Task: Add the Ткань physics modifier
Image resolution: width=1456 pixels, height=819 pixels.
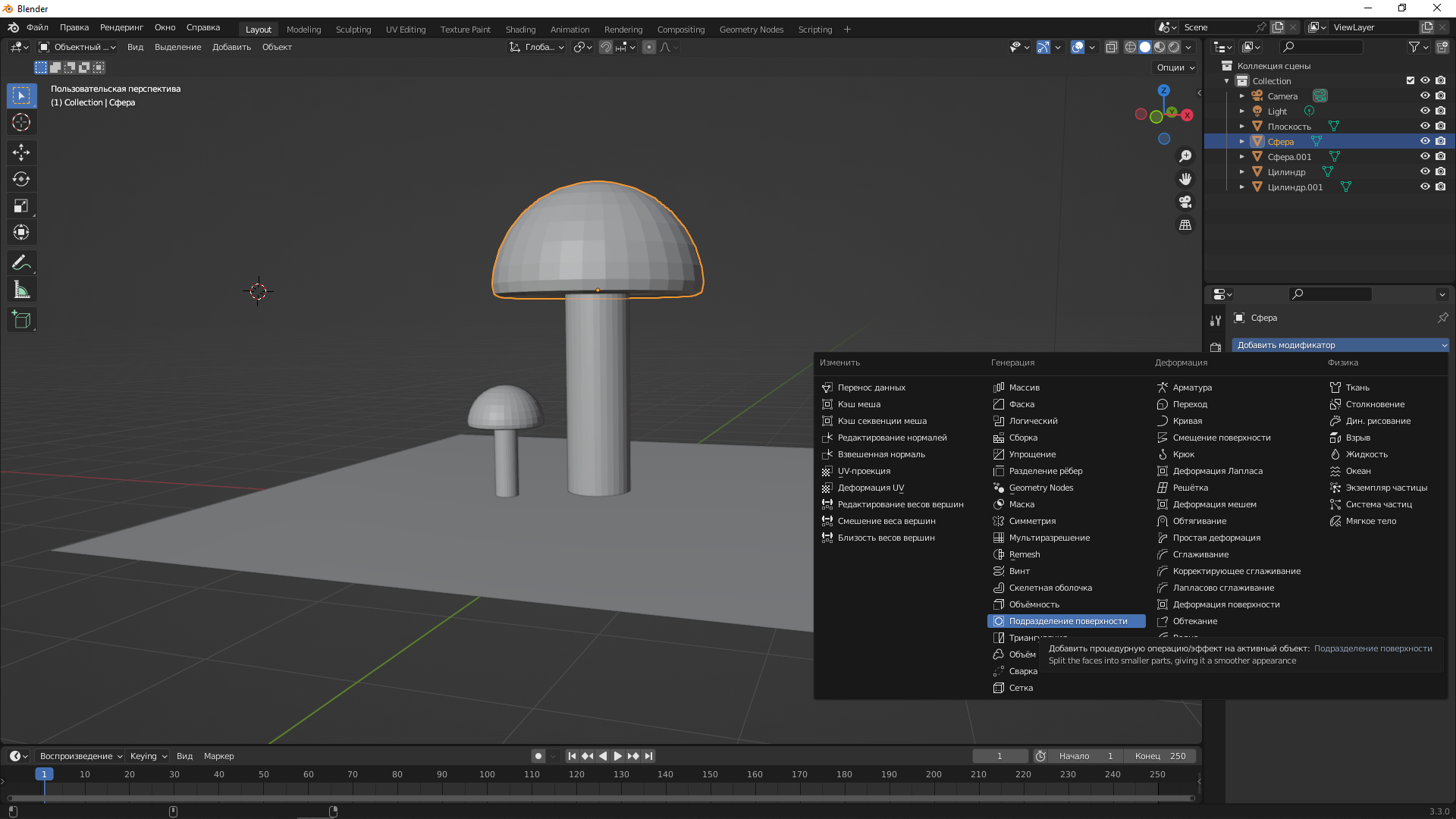Action: [x=1357, y=388]
